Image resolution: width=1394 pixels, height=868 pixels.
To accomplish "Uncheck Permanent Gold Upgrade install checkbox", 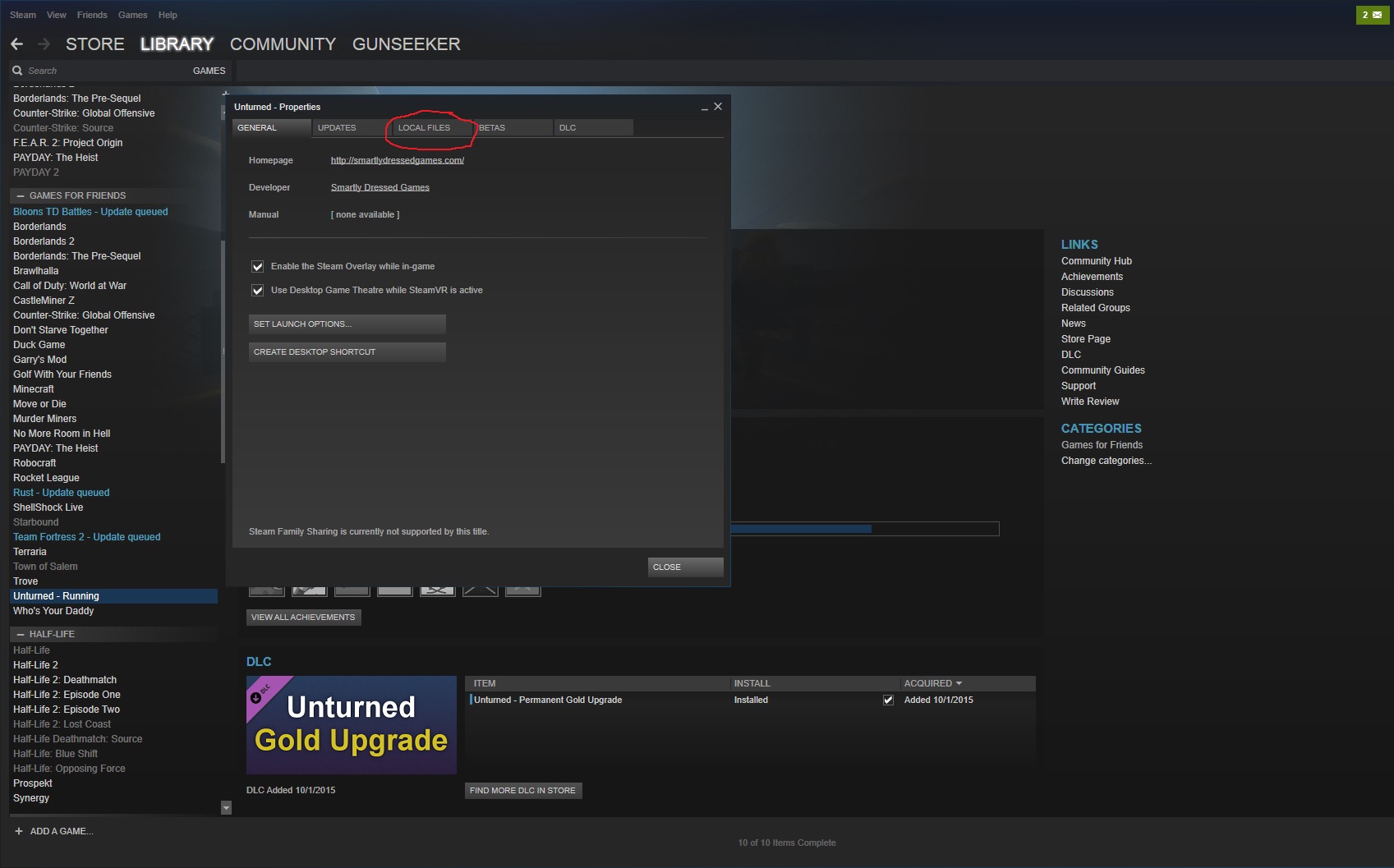I will click(x=888, y=700).
